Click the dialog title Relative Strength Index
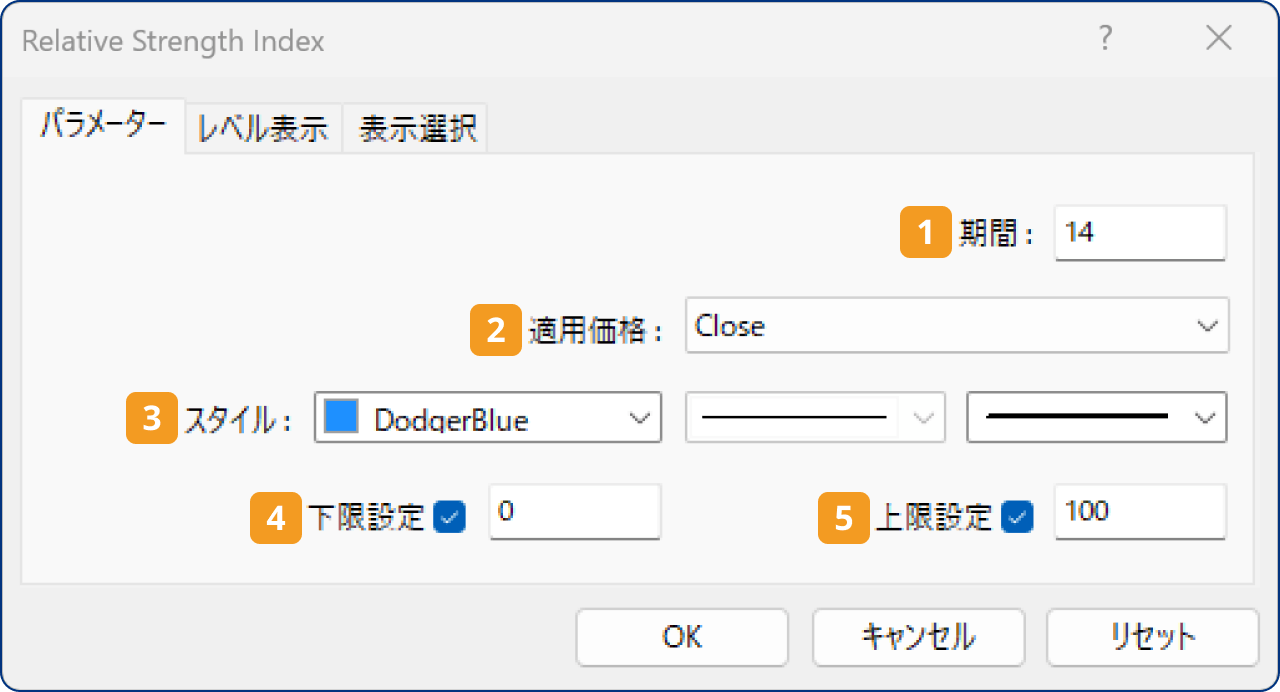The height and width of the screenshot is (692, 1280). pos(172,41)
